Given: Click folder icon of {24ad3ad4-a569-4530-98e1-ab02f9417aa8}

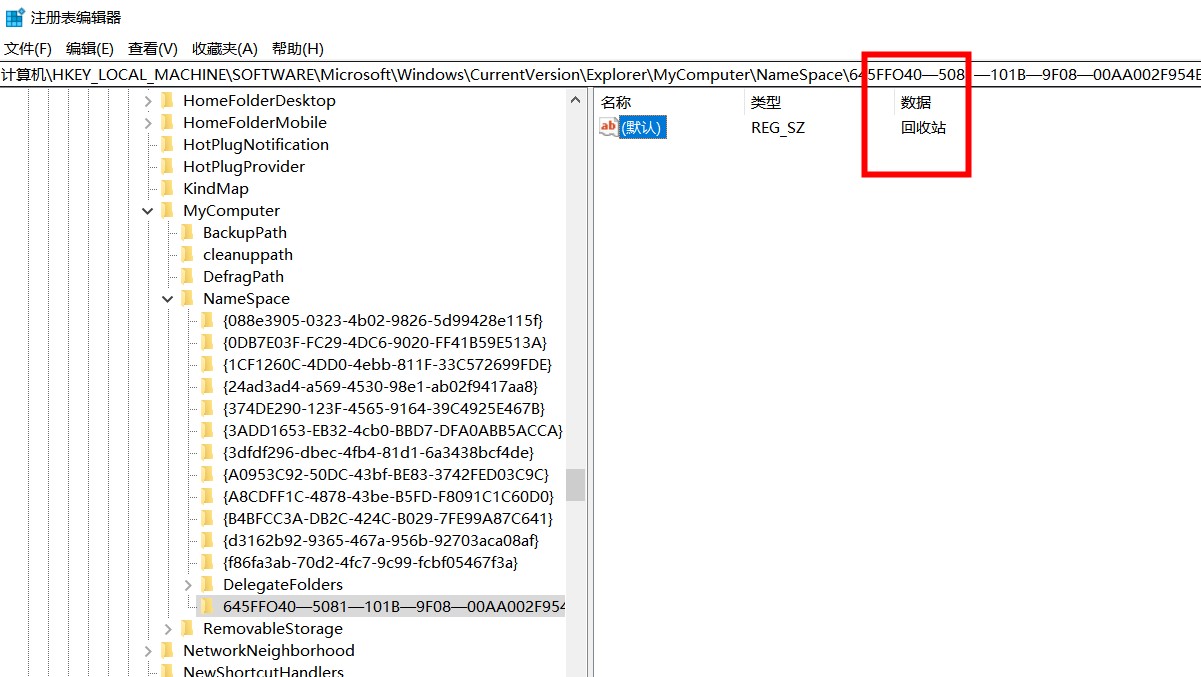Looking at the screenshot, I should point(207,386).
